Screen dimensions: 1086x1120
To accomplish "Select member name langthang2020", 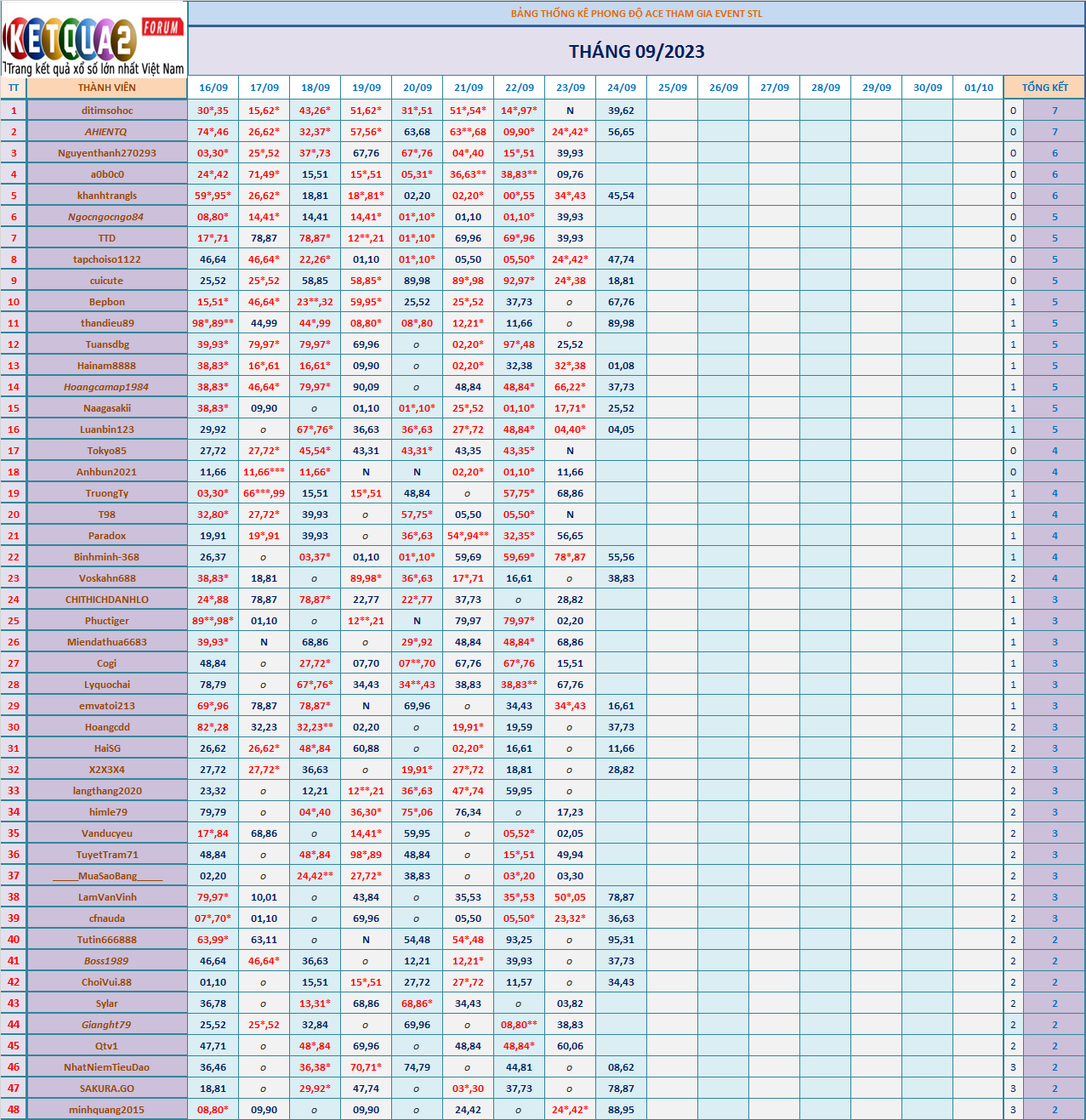I will [x=107, y=791].
